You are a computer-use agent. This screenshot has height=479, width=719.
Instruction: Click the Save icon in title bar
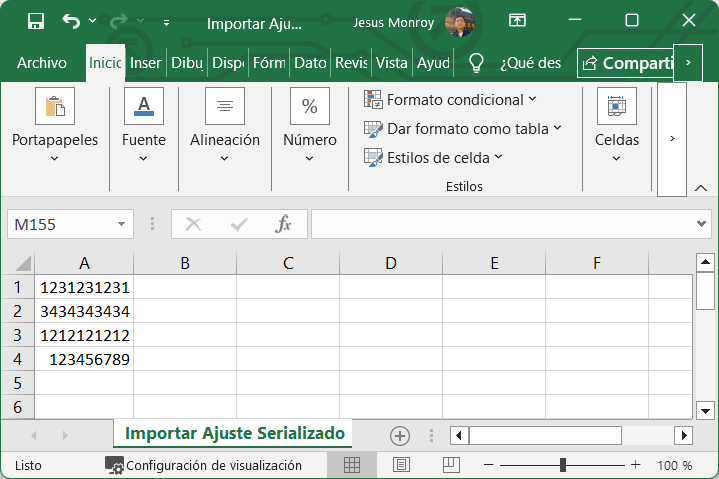[35, 21]
